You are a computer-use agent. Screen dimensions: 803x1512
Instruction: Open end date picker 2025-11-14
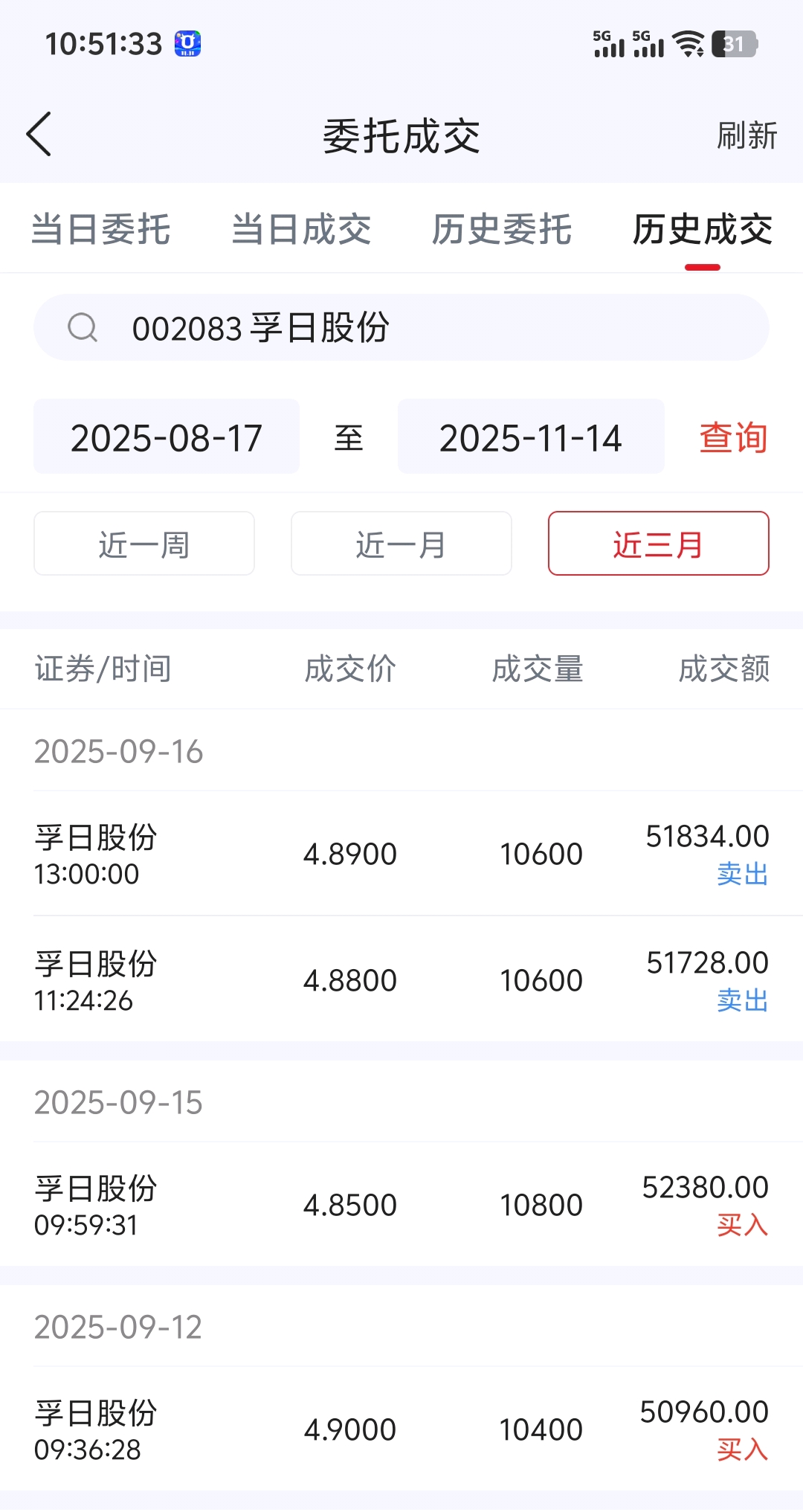click(531, 437)
